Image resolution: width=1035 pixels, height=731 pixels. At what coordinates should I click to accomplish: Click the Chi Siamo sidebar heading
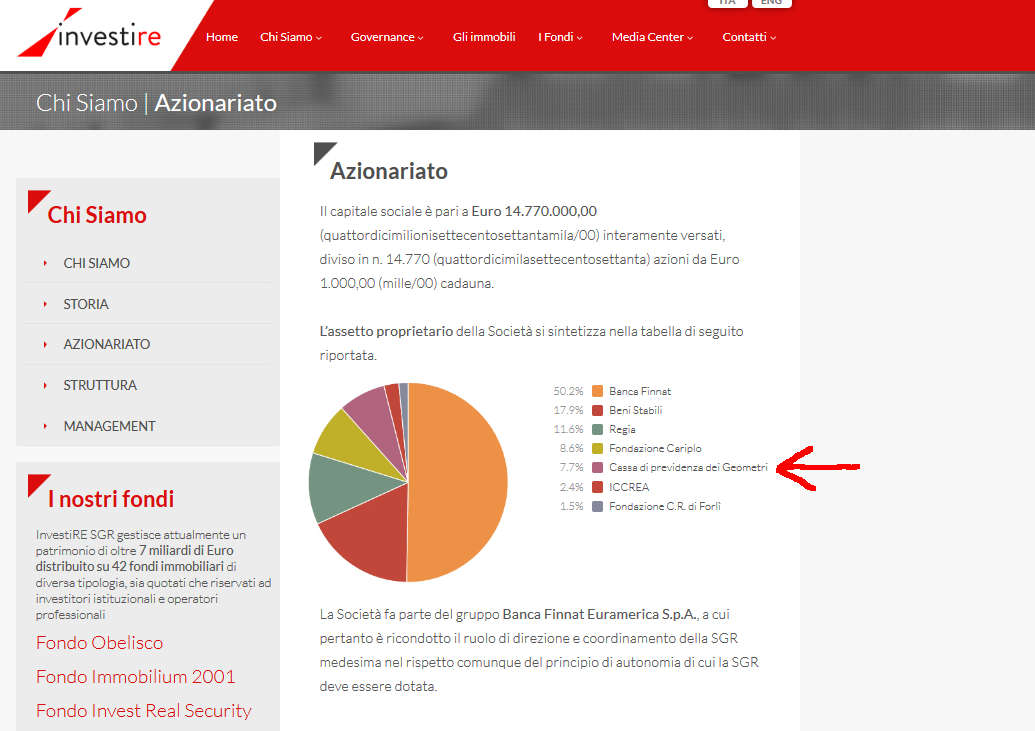[97, 215]
